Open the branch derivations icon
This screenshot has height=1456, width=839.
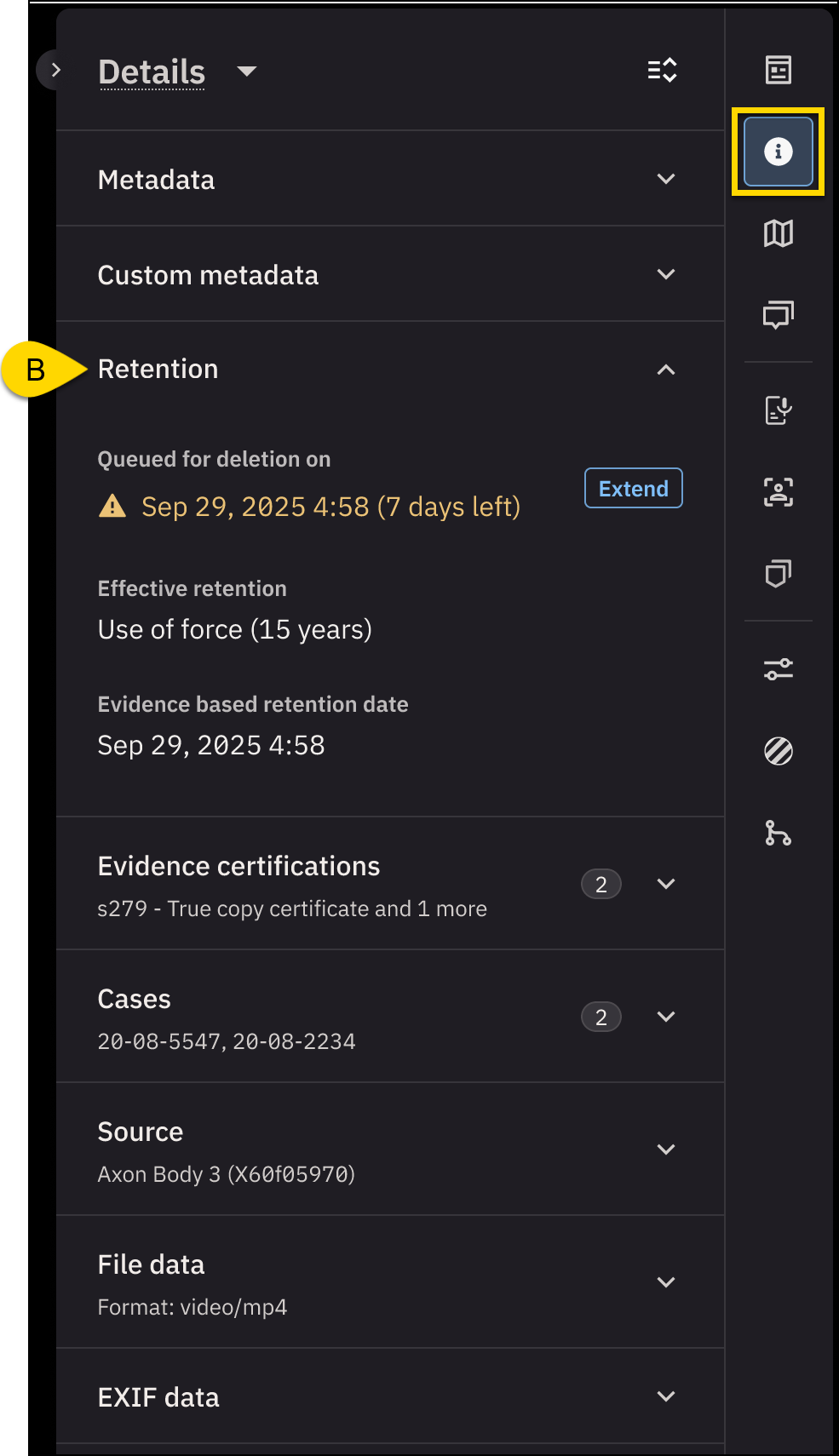pos(778,833)
